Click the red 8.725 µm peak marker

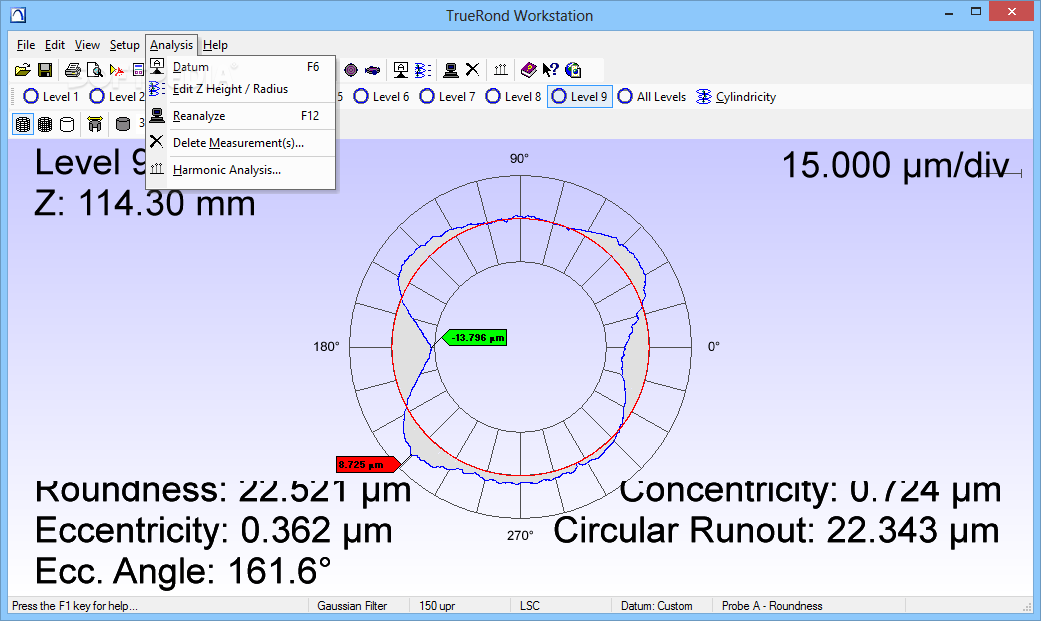pos(367,464)
